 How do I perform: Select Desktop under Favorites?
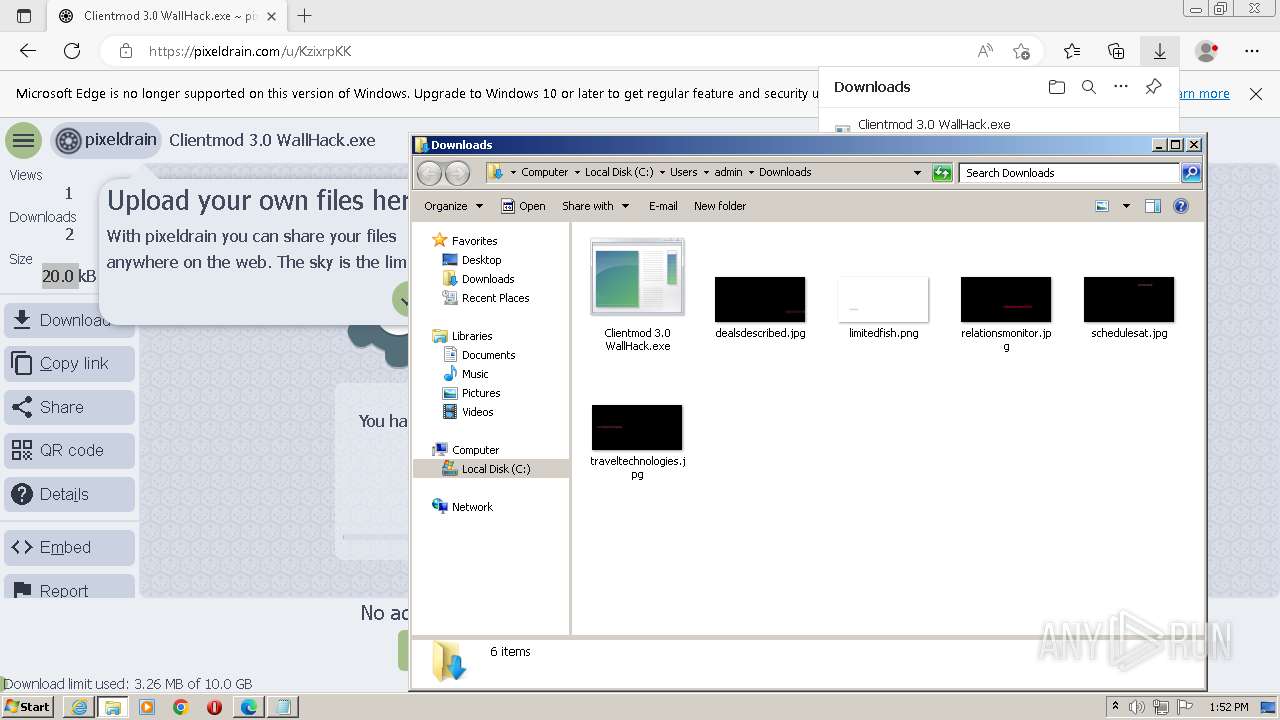tap(472, 260)
